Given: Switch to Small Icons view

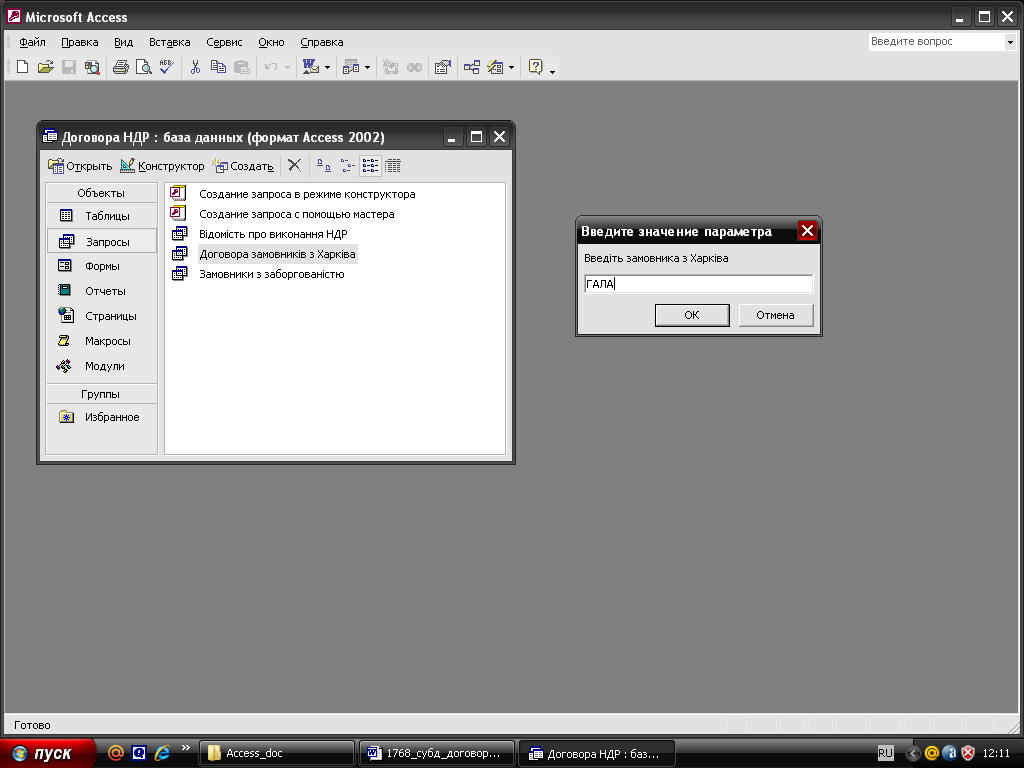Looking at the screenshot, I should point(347,166).
